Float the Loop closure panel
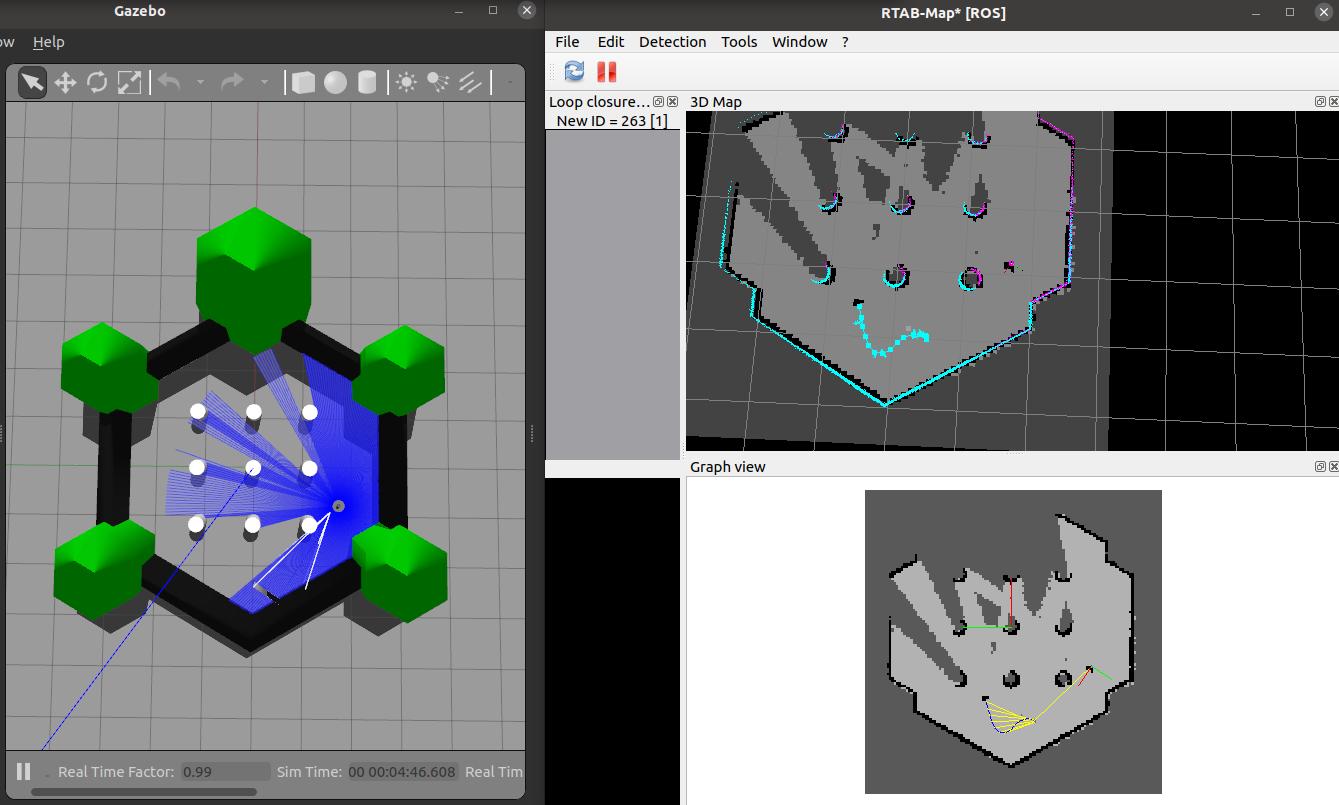The height and width of the screenshot is (805, 1339). (658, 102)
